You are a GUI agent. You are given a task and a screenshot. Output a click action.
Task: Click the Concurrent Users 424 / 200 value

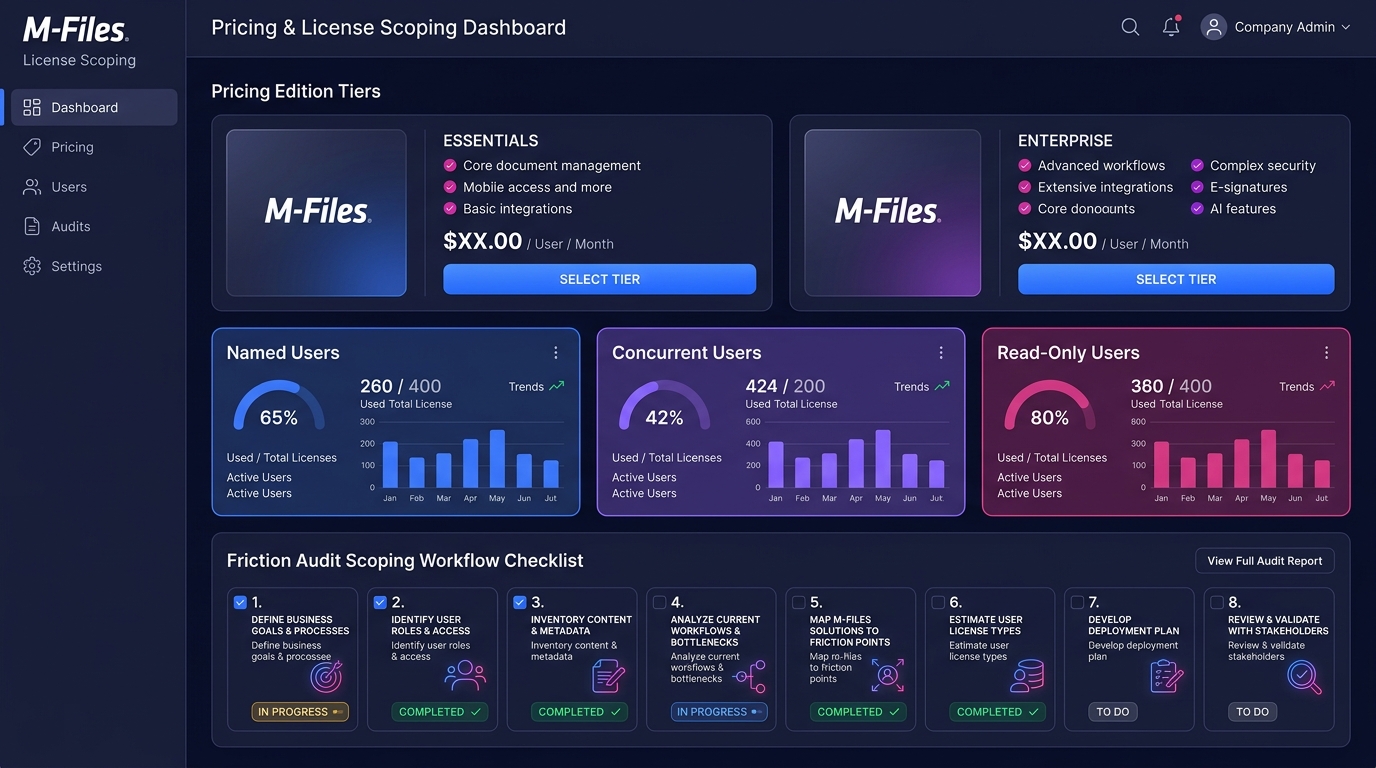785,386
